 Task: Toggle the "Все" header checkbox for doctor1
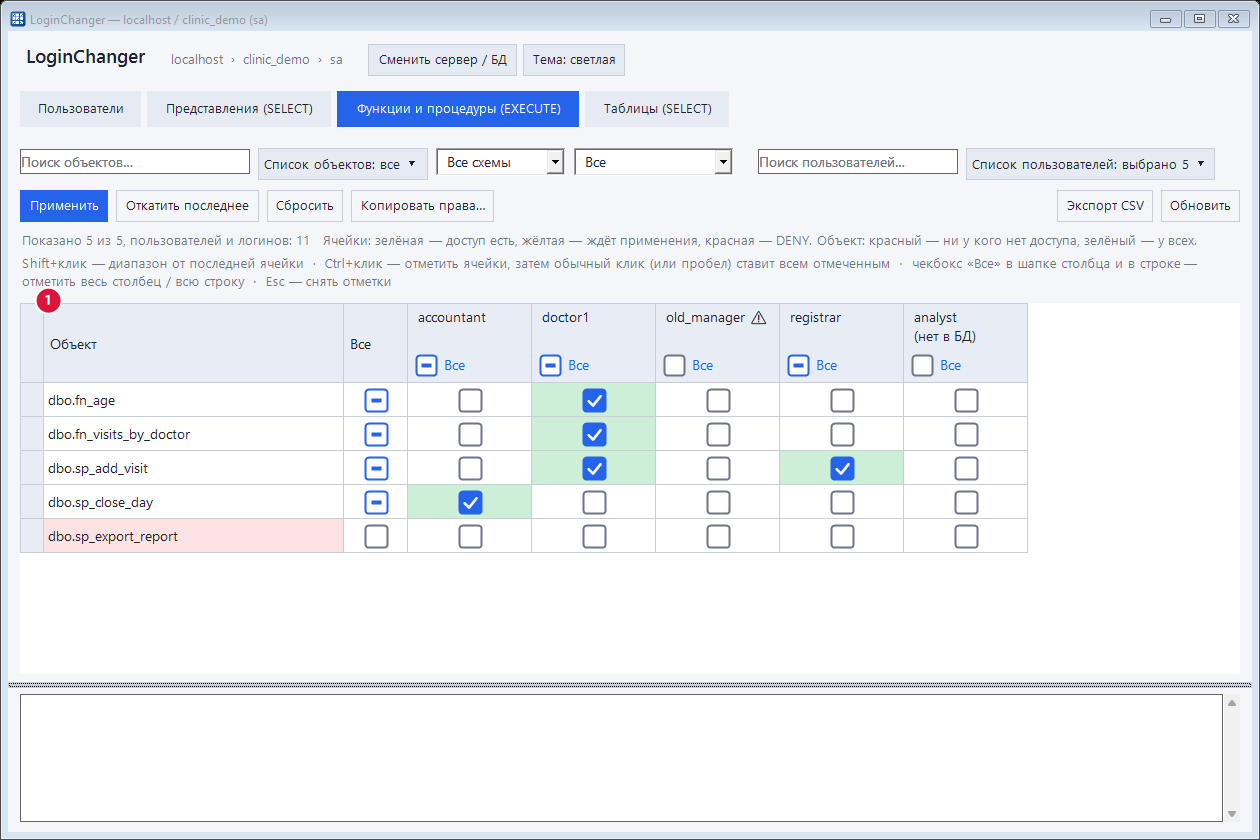coord(550,366)
